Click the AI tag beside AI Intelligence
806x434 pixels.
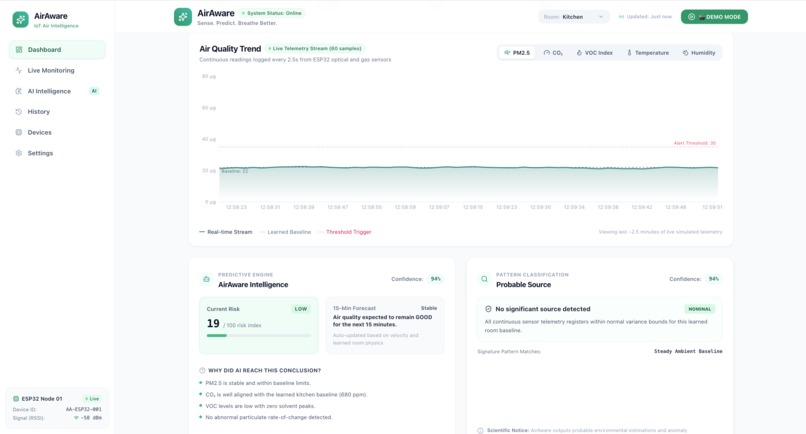pos(94,91)
